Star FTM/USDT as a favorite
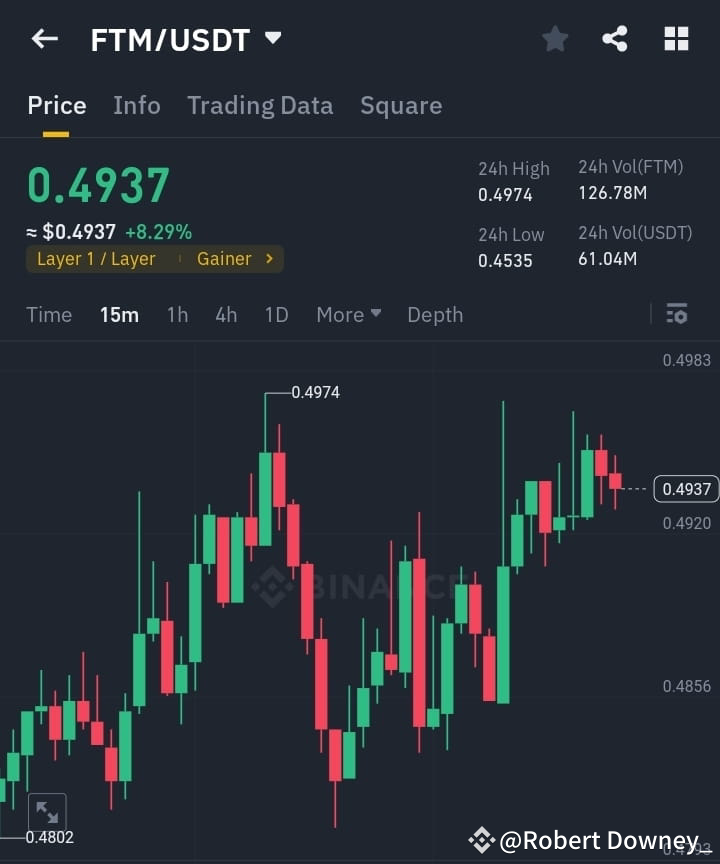The width and height of the screenshot is (720, 864). [555, 39]
